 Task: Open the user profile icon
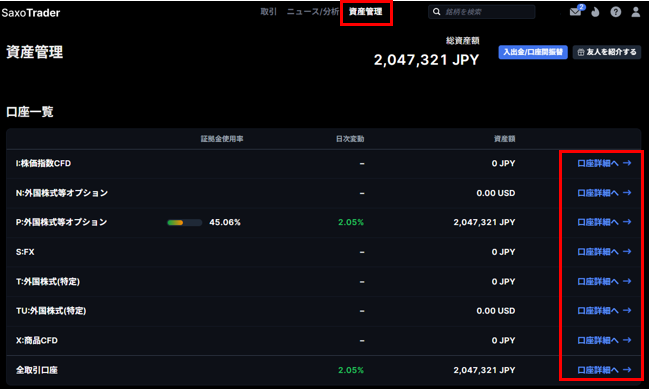(x=635, y=12)
